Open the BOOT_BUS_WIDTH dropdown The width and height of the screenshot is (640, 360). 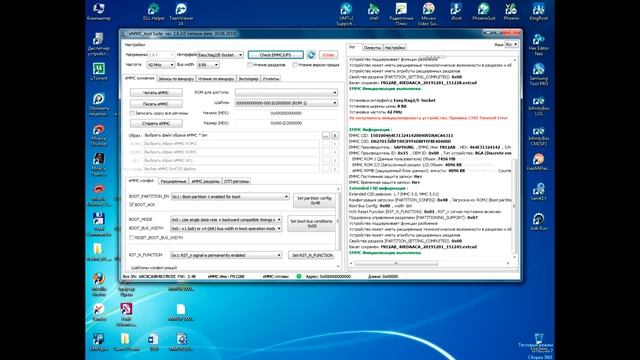[226, 229]
